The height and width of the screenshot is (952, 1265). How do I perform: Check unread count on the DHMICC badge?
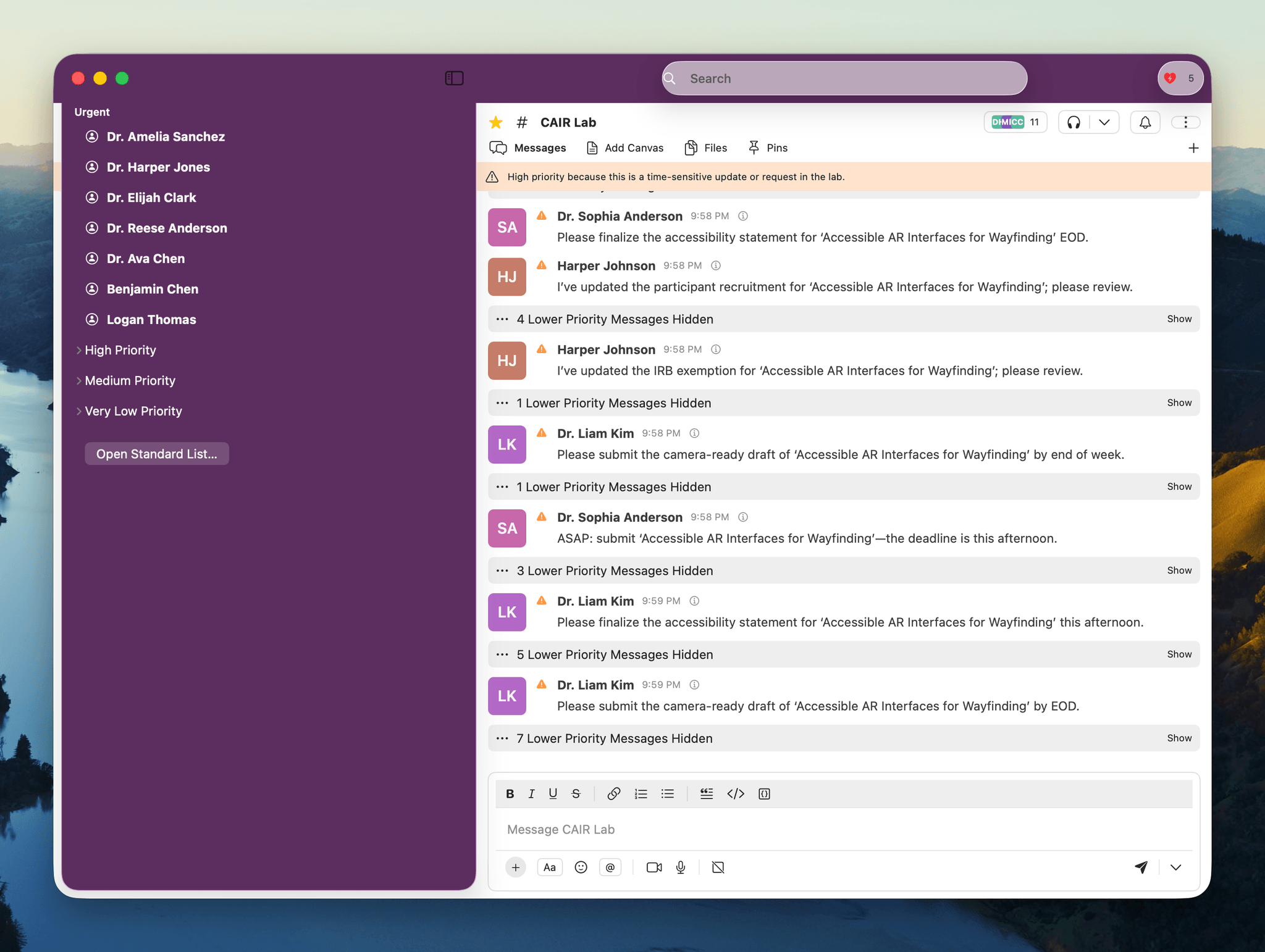(x=1015, y=122)
